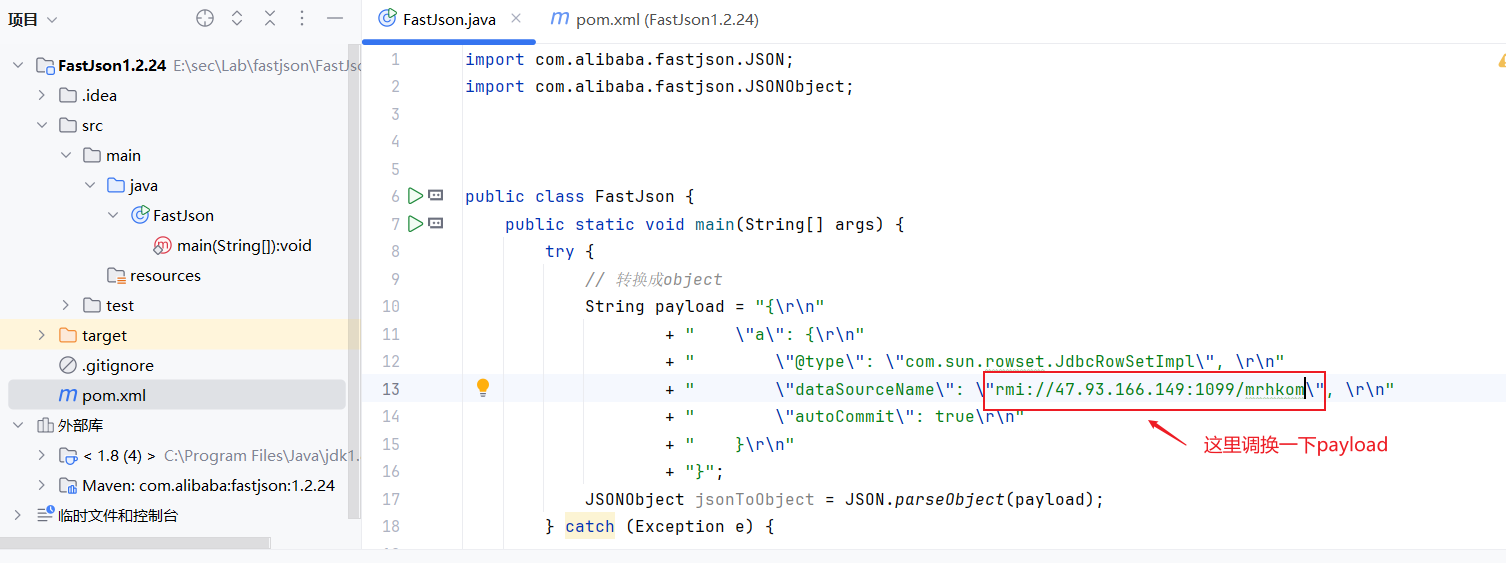This screenshot has height=563, width=1506.
Task: Open the yellow lightbulb quick-fix on line 13
Action: pos(483,388)
